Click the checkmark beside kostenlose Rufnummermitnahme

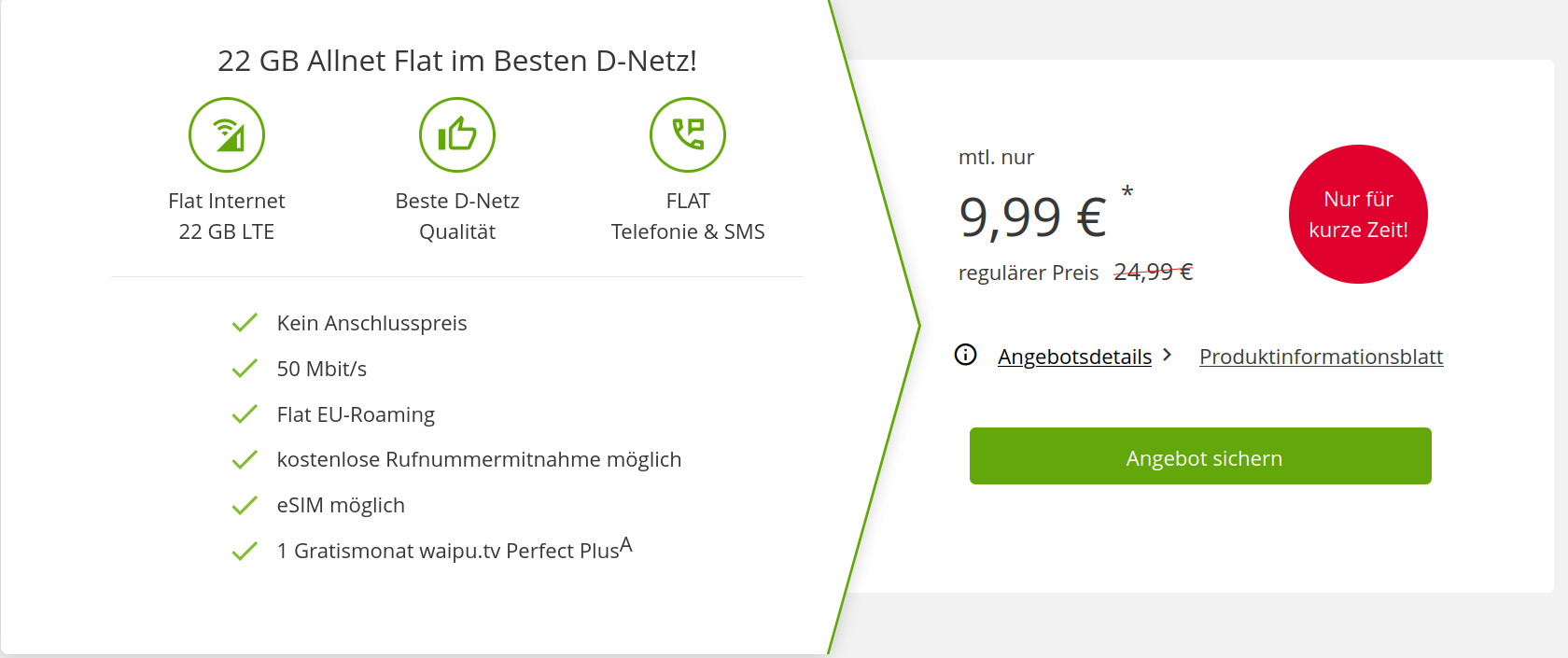(245, 459)
